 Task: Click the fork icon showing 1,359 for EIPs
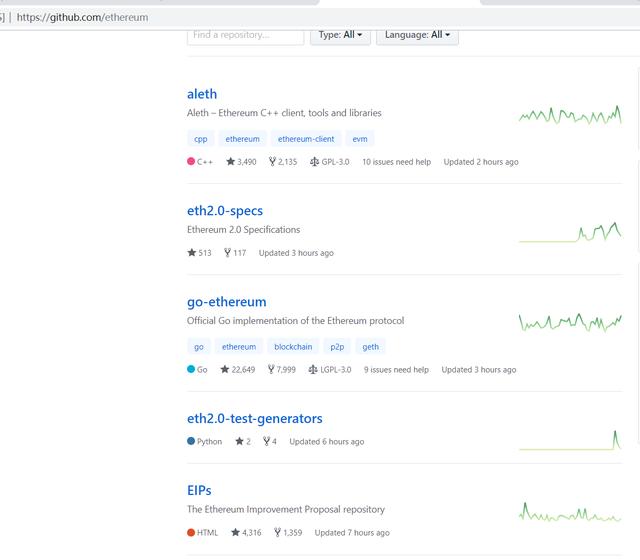pyautogui.click(x=277, y=532)
